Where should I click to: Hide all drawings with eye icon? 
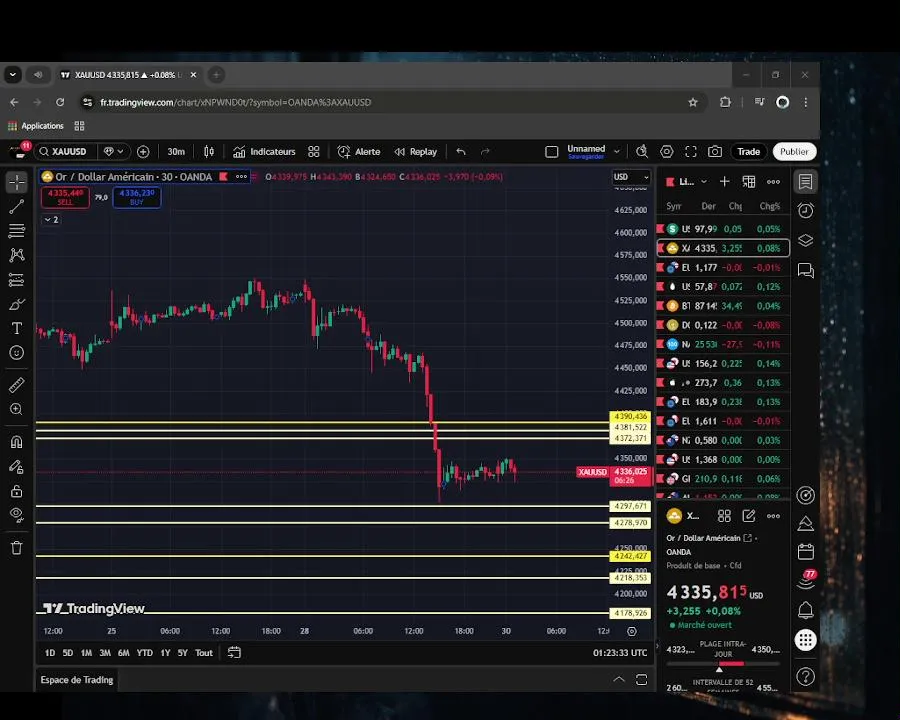point(17,515)
